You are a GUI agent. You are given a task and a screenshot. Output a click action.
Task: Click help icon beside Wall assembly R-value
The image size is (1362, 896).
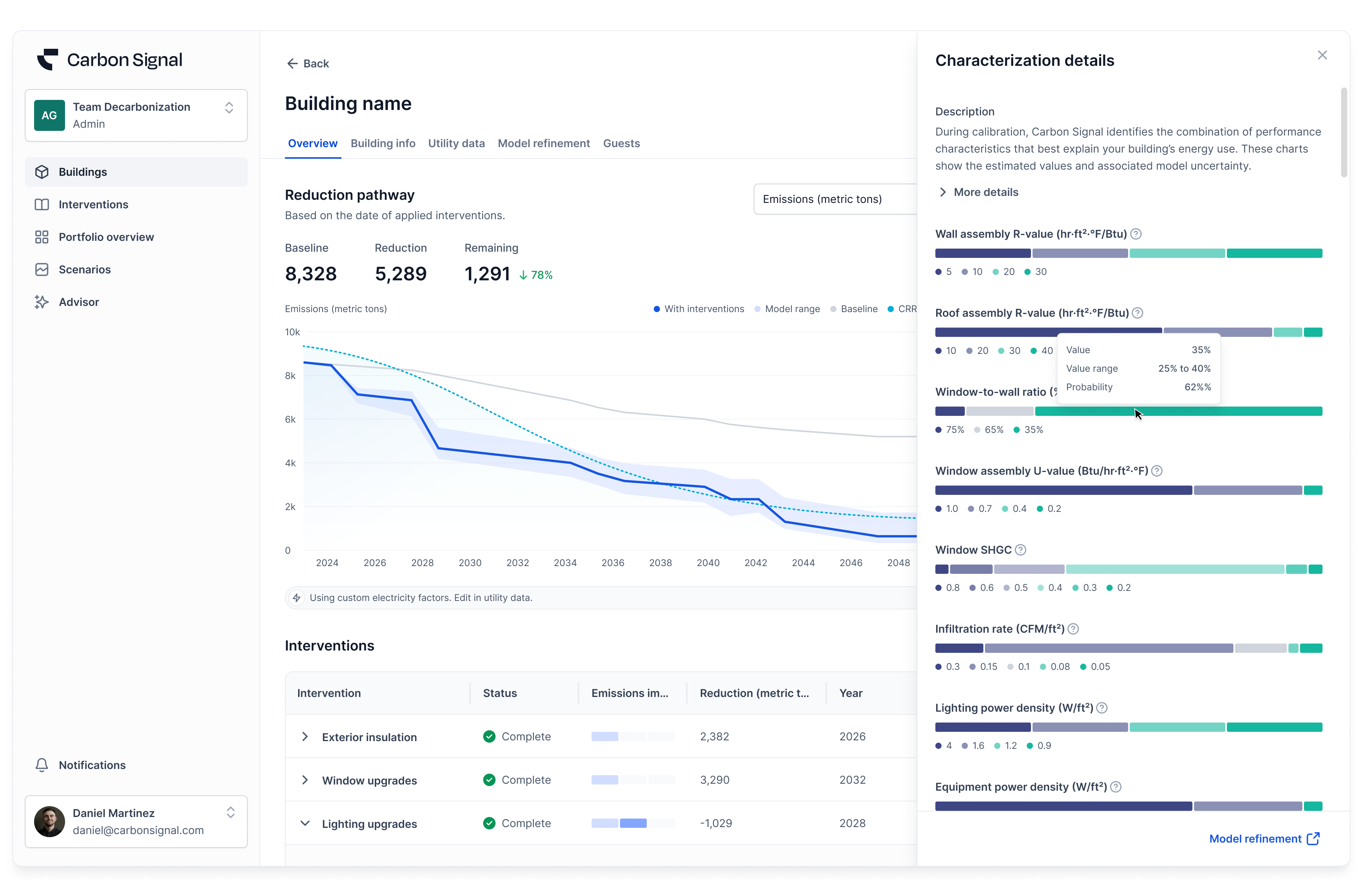point(1137,234)
